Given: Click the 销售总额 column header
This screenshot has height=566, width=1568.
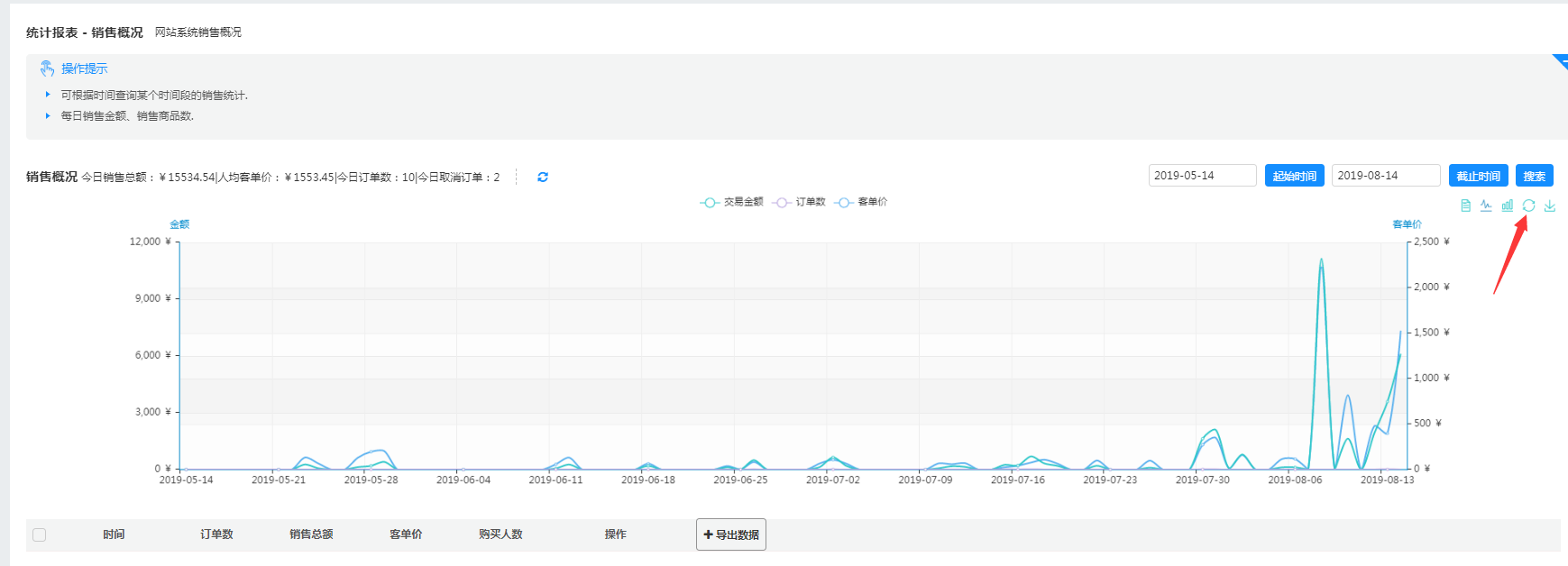Looking at the screenshot, I should pyautogui.click(x=311, y=534).
